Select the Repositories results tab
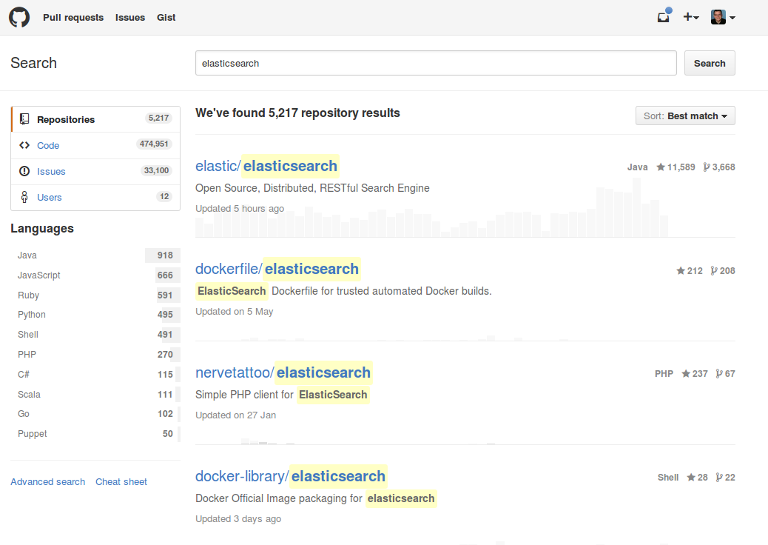This screenshot has height=545, width=768. [96, 119]
